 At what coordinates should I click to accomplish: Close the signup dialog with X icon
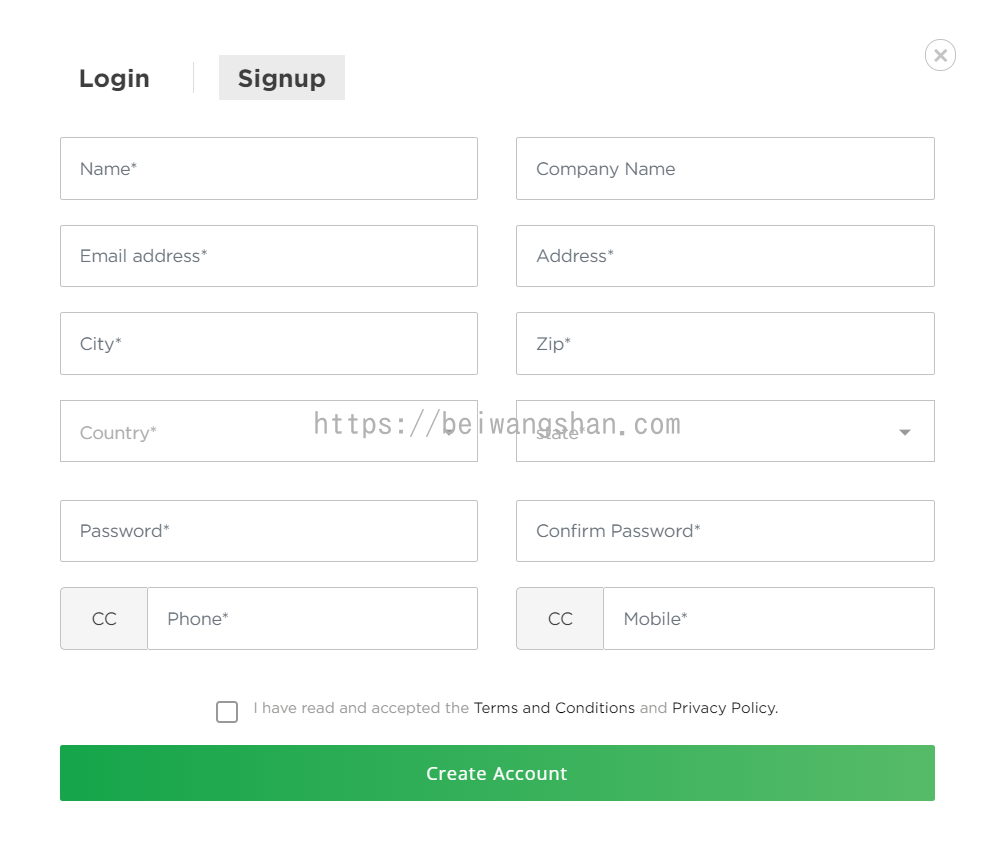point(940,55)
